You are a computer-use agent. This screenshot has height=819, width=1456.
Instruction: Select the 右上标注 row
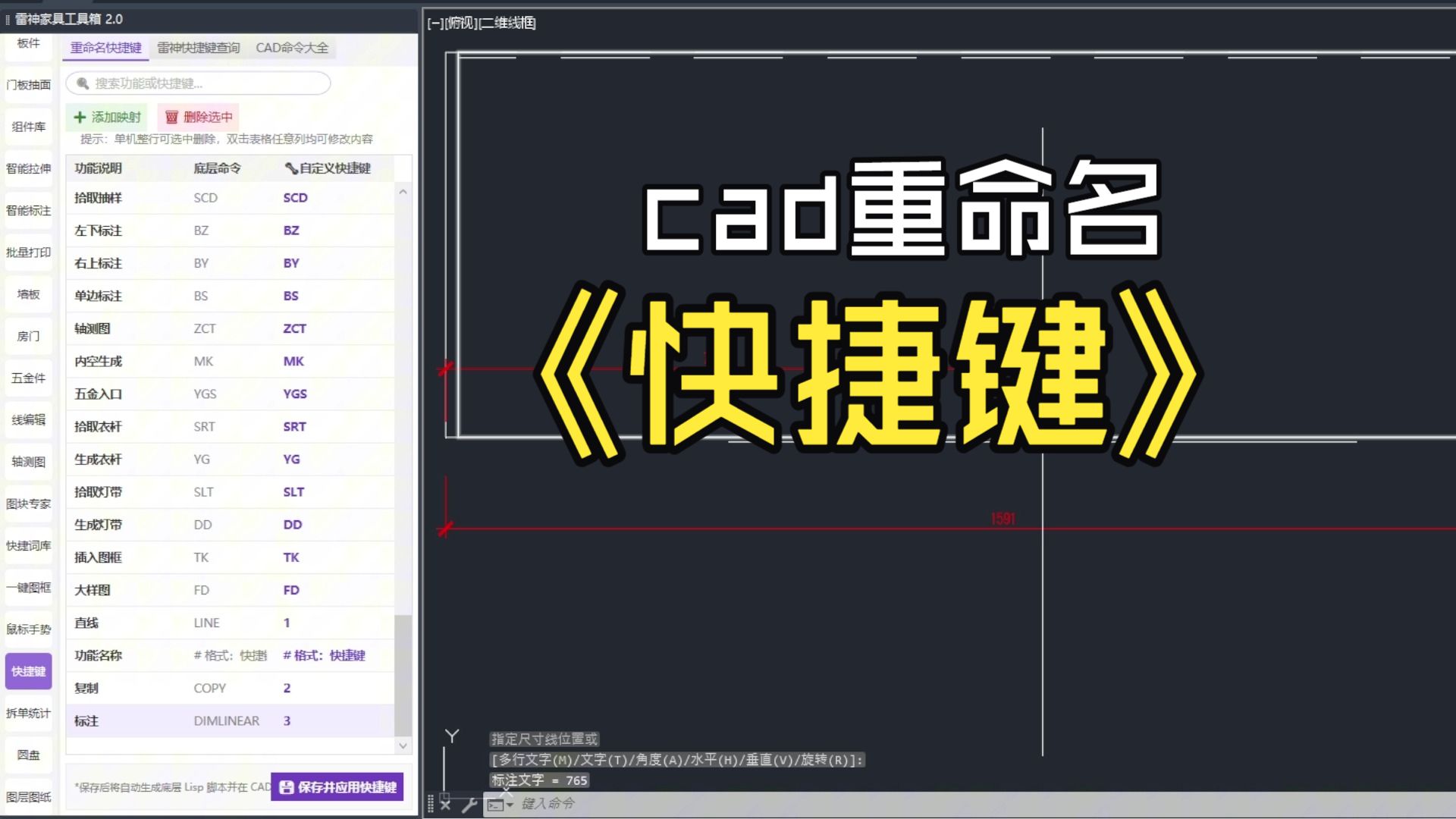pyautogui.click(x=230, y=263)
